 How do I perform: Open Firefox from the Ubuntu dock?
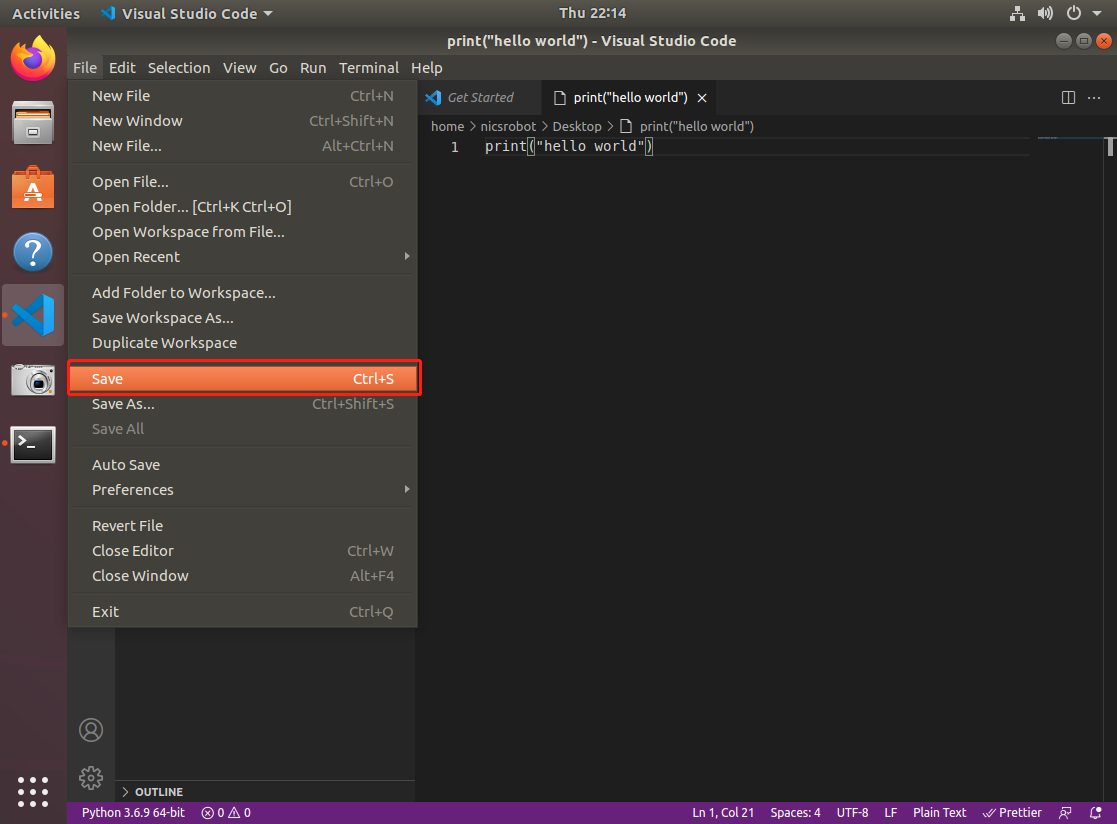point(33,58)
